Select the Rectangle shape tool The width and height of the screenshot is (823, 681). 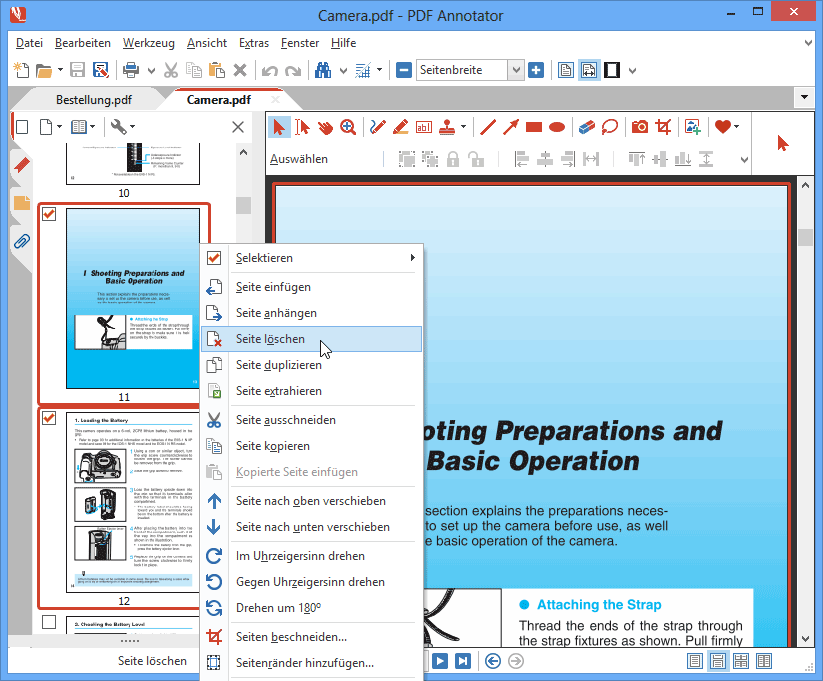pos(532,127)
